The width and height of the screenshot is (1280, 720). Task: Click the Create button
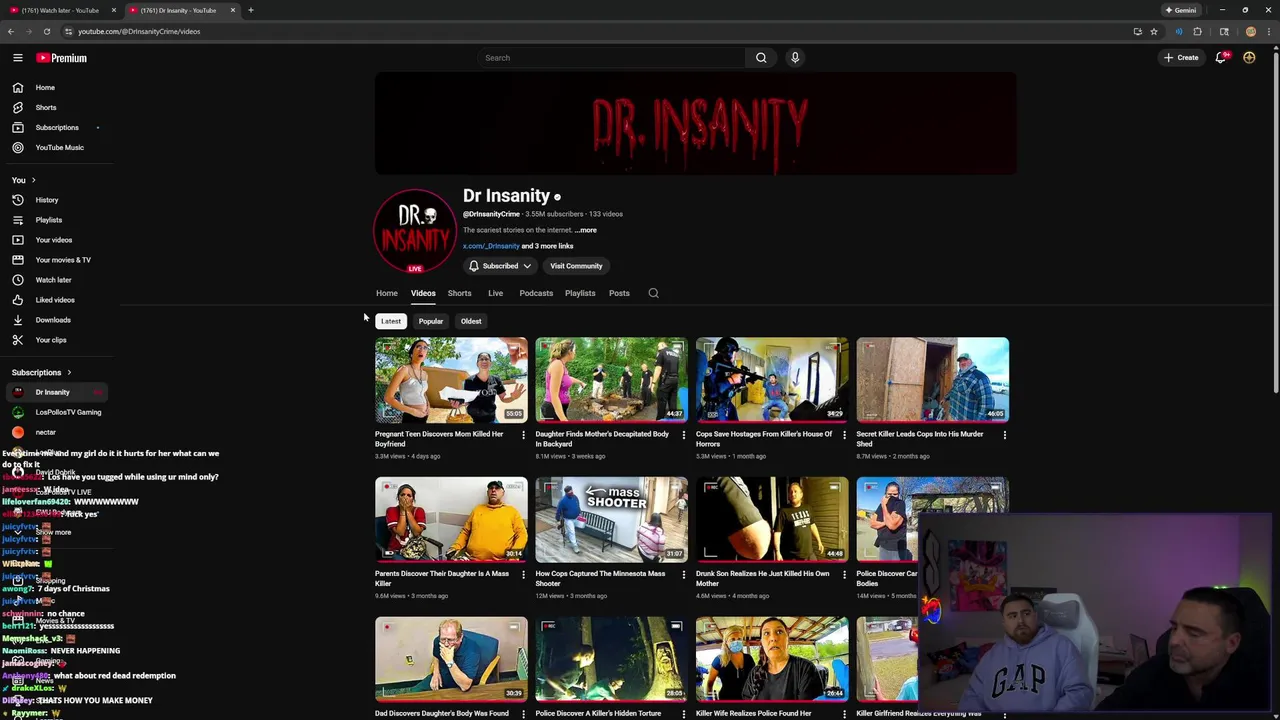coord(1181,58)
